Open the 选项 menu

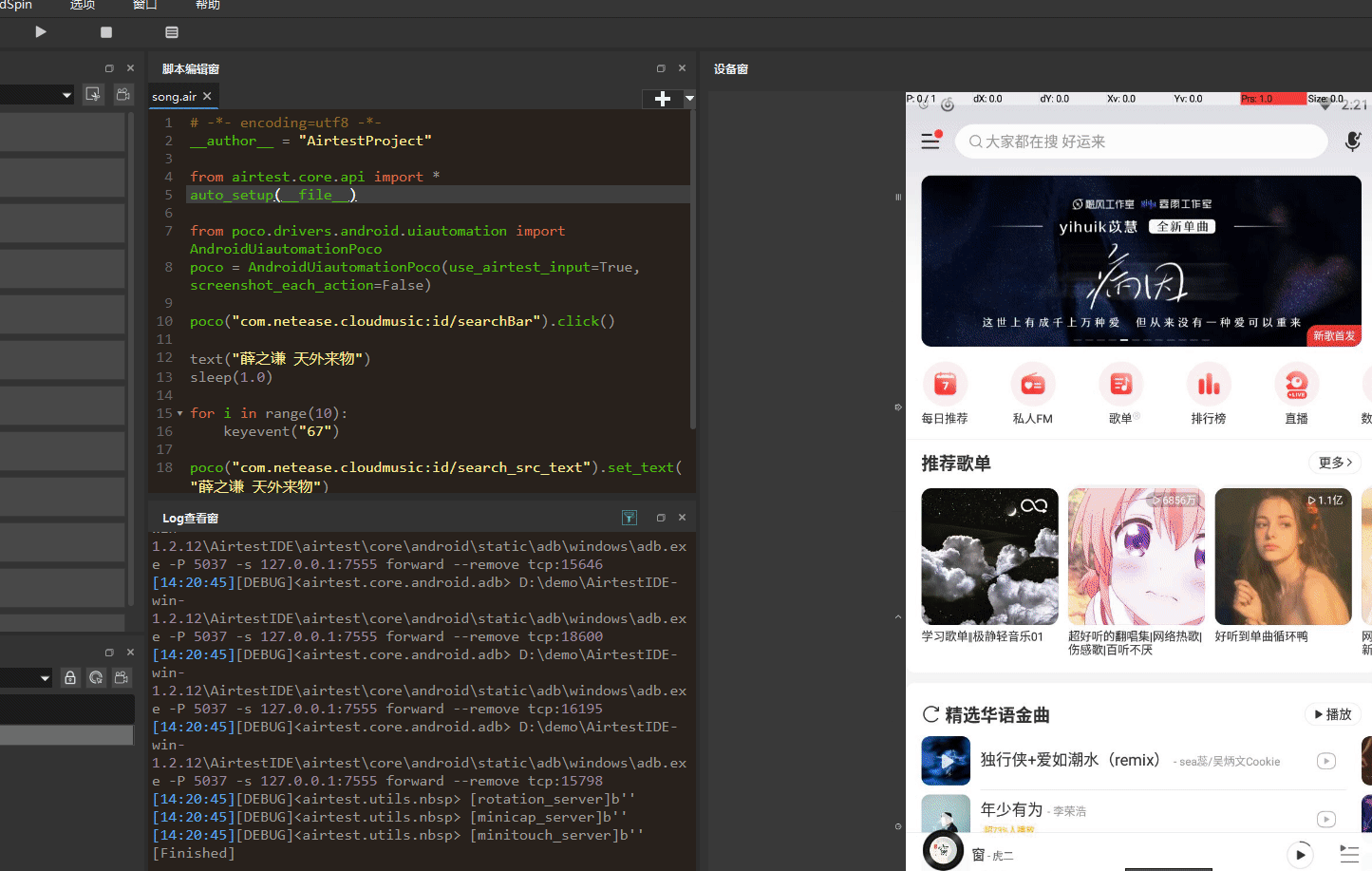83,6
